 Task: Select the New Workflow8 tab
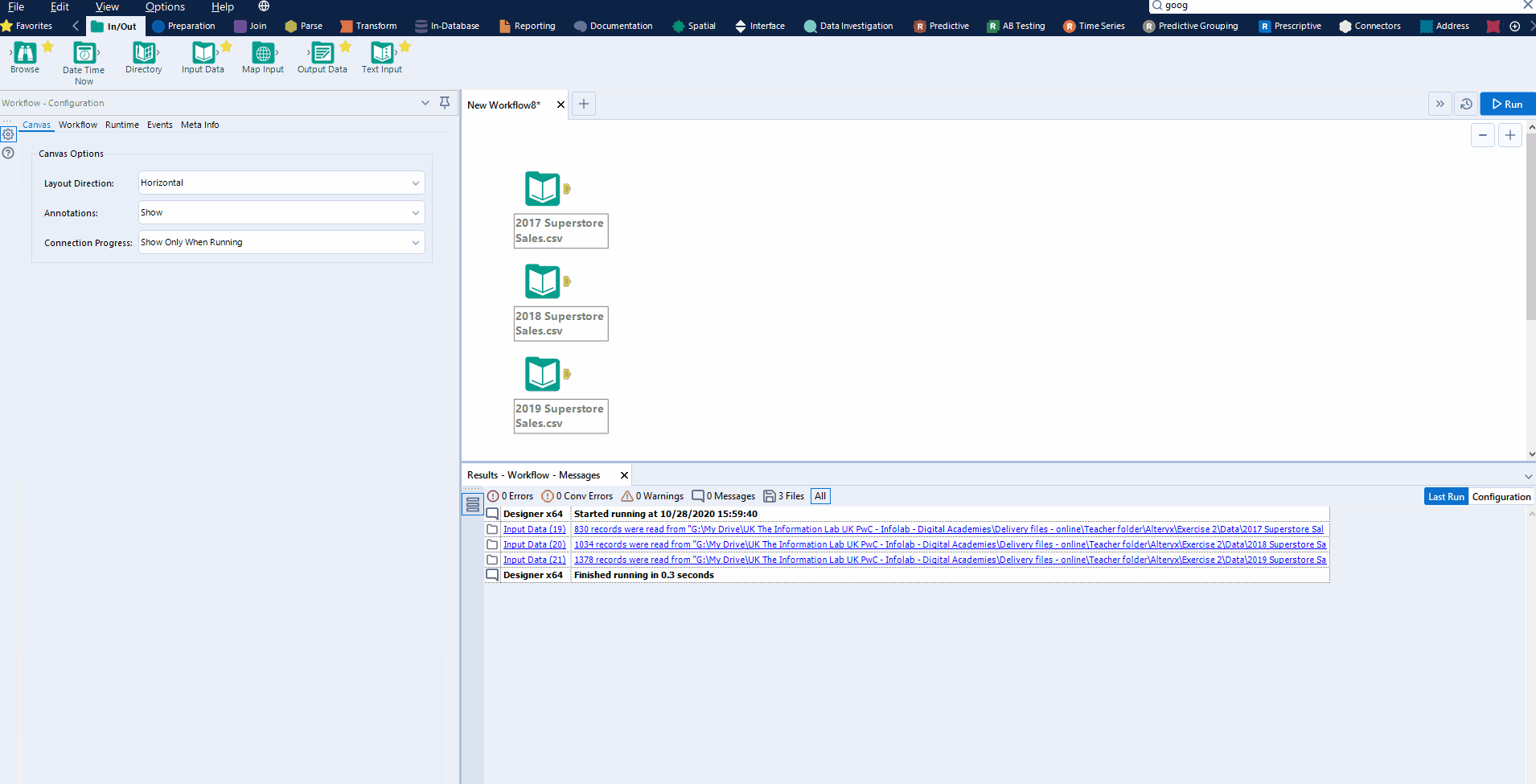click(x=504, y=105)
